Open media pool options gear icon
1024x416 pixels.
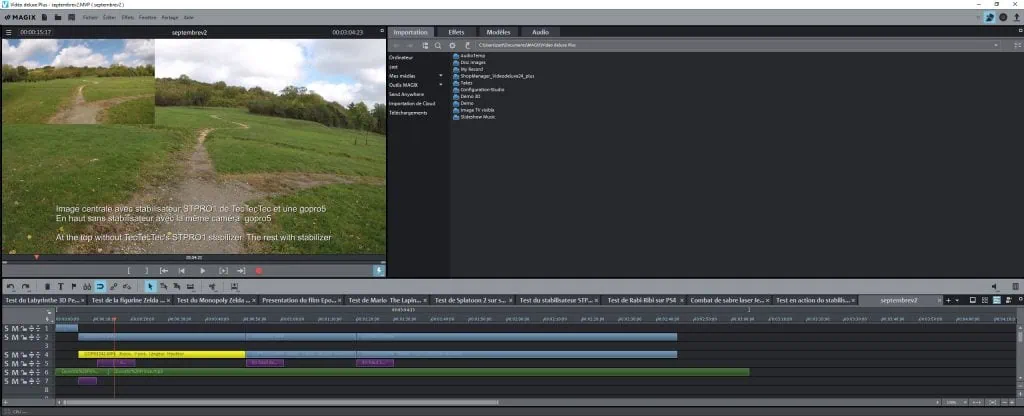click(452, 46)
